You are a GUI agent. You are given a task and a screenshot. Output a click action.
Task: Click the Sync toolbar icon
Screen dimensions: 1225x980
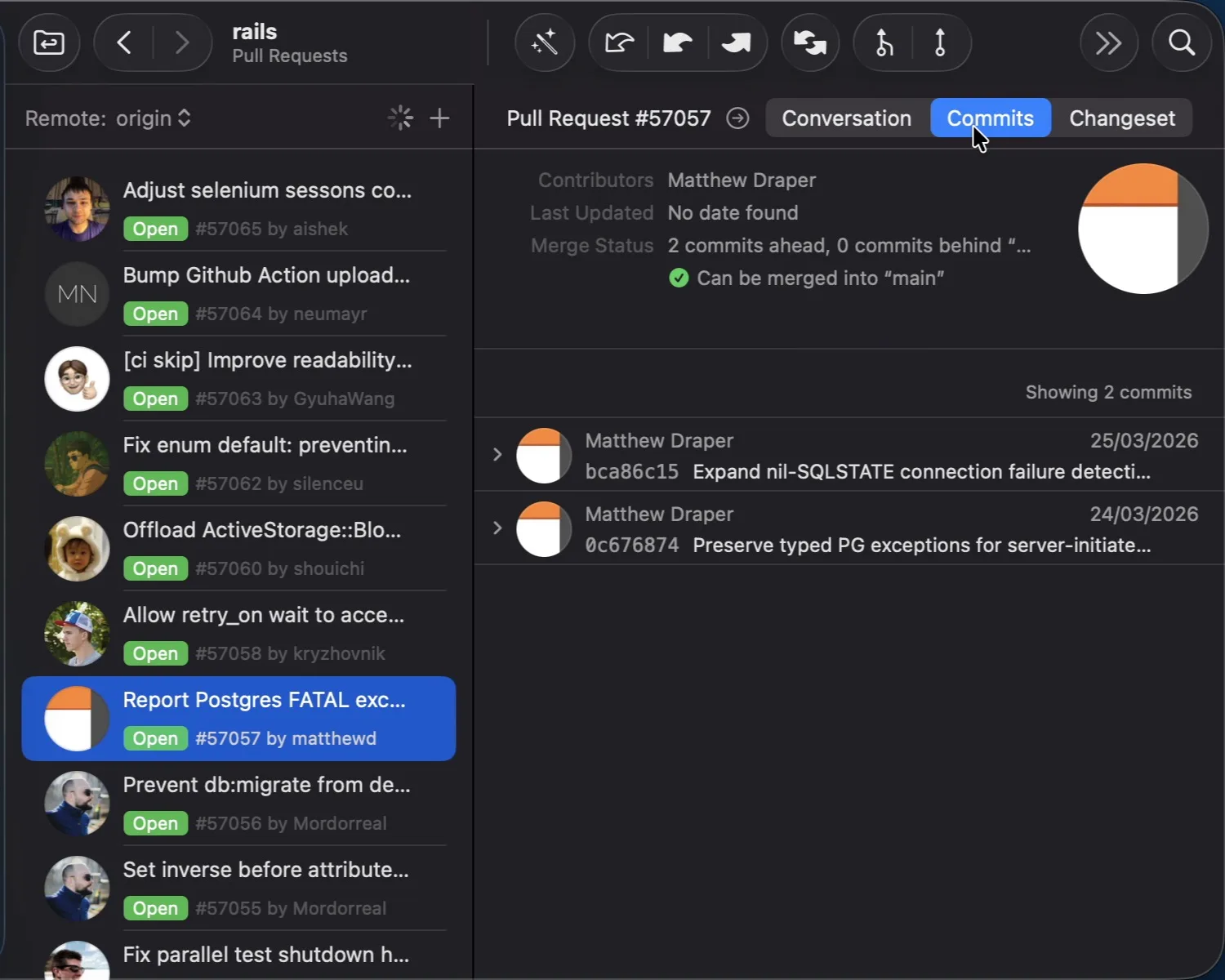pyautogui.click(x=810, y=42)
